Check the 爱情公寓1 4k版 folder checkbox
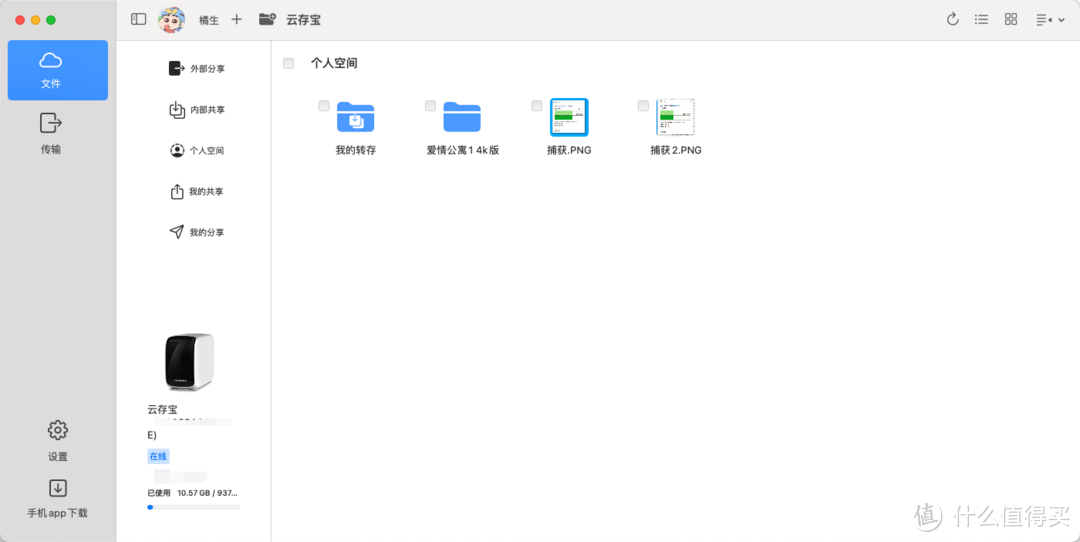Viewport: 1080px width, 542px height. 430,105
